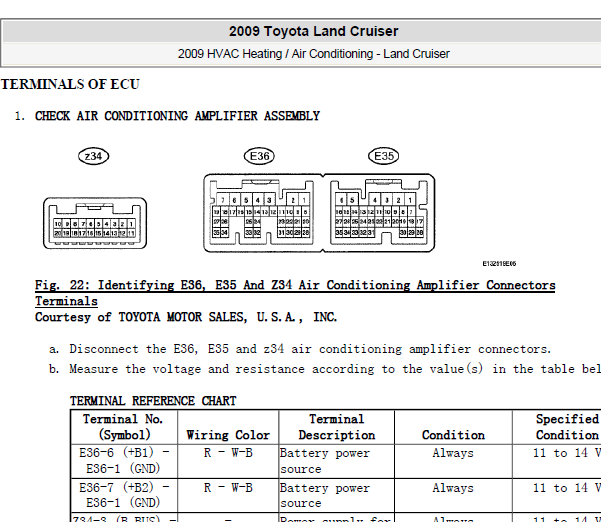Click 'R - W-B' wiring color in +B2 row

click(228, 488)
